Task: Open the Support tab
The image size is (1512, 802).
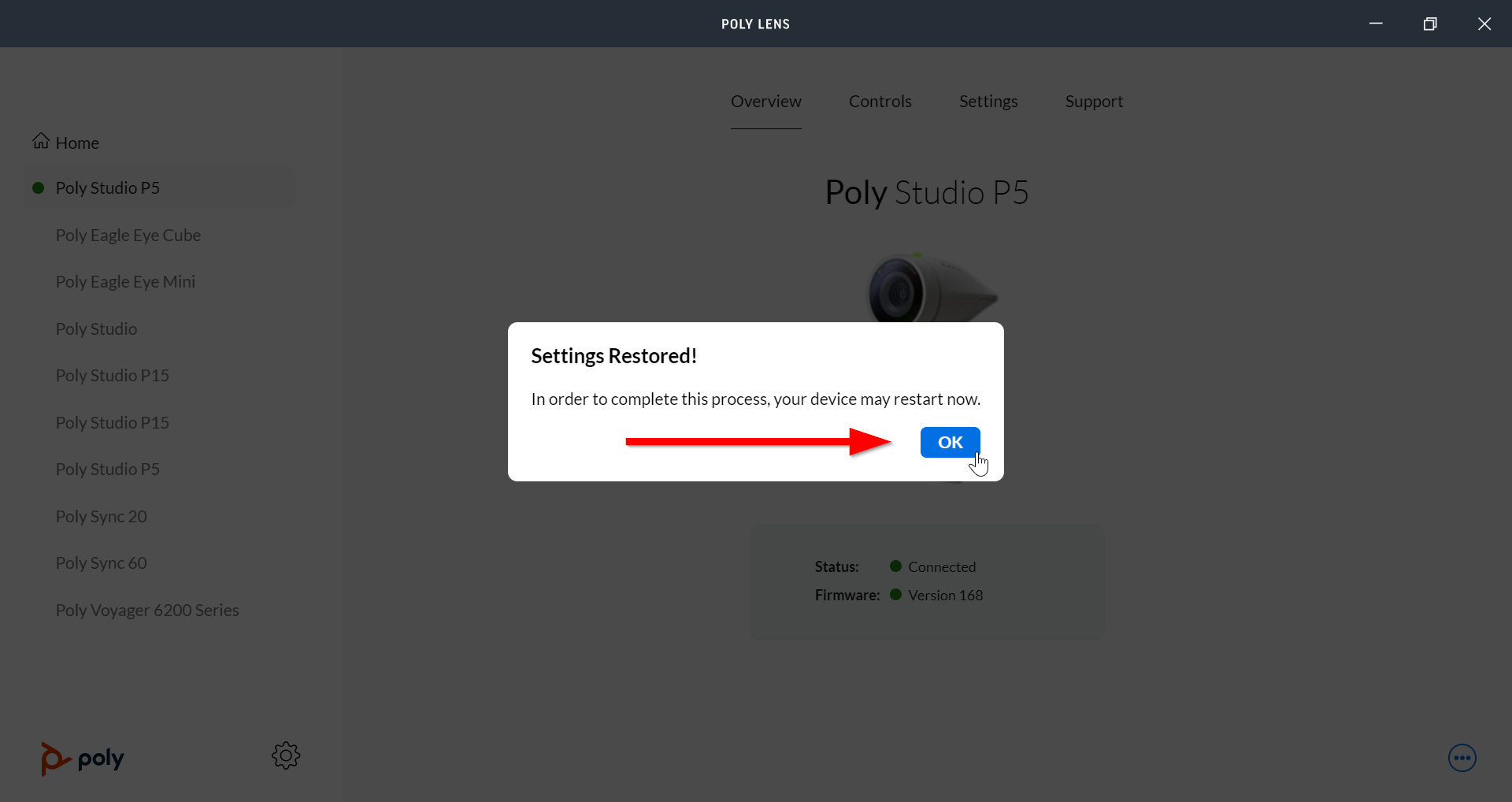Action: (1094, 101)
